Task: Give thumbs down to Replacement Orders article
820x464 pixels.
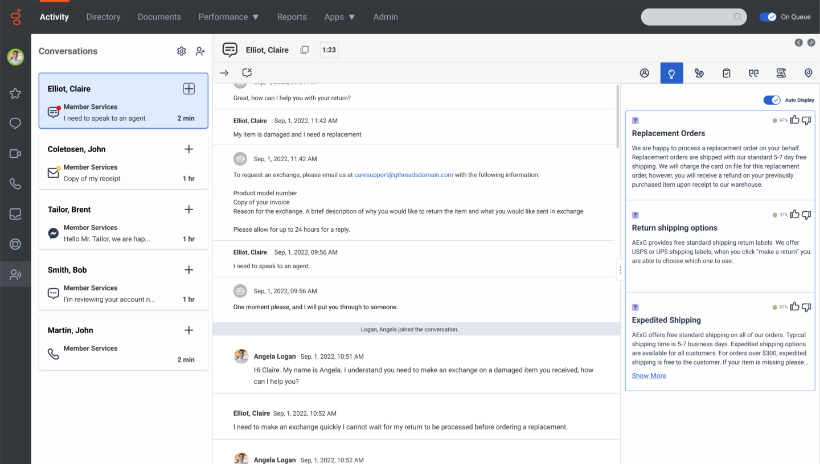Action: [x=807, y=120]
